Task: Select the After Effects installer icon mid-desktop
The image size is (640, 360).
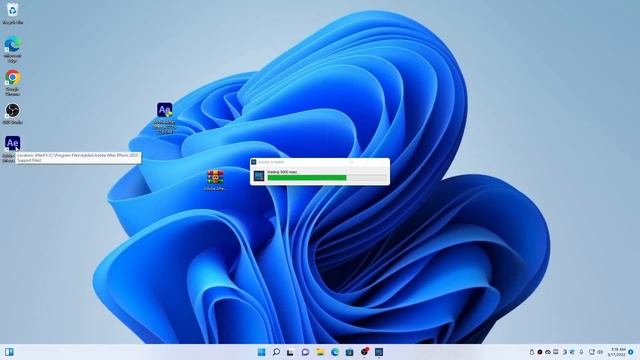Action: (164, 117)
